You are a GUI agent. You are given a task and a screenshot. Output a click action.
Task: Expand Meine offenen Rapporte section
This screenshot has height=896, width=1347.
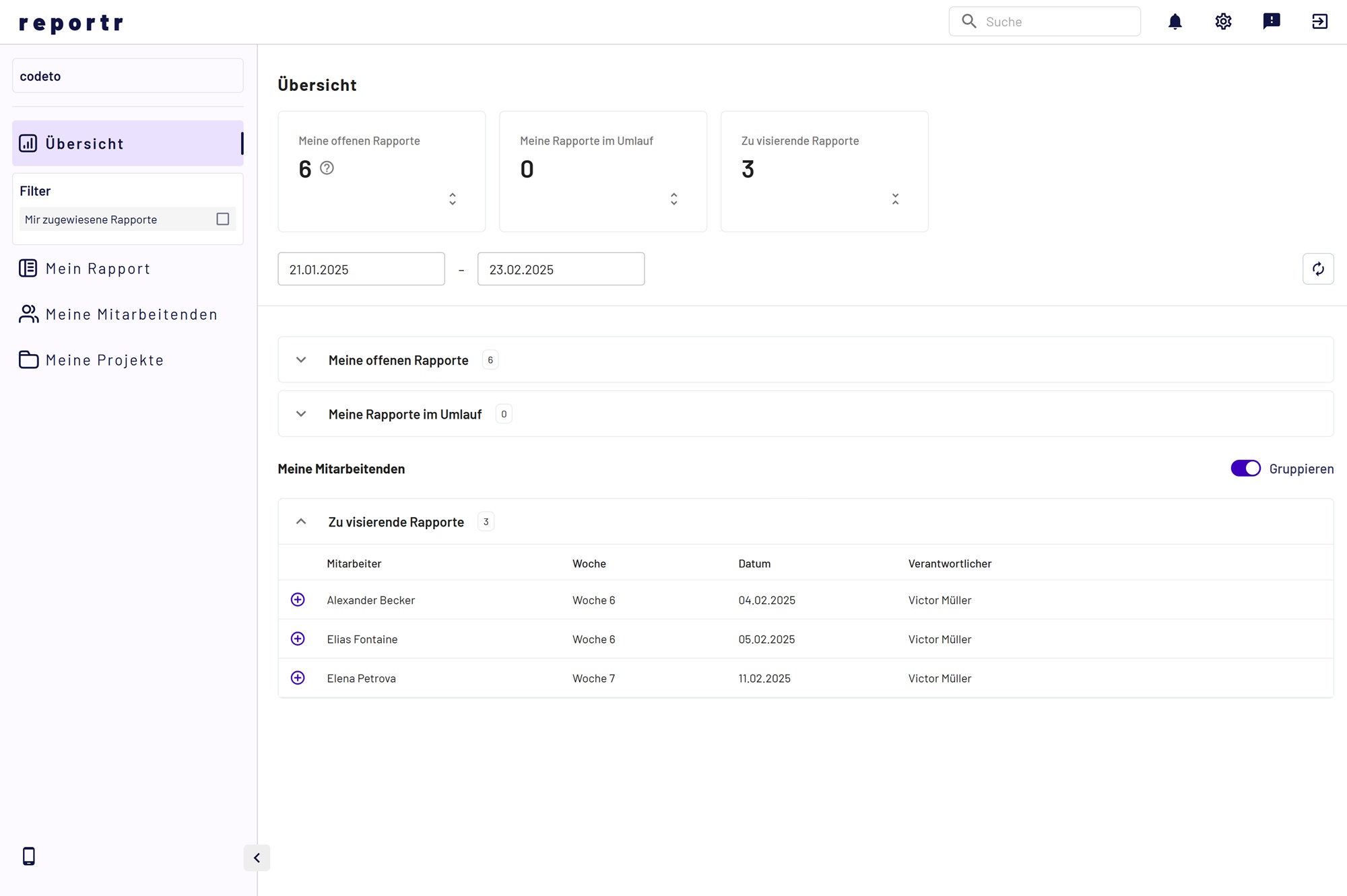coord(301,360)
